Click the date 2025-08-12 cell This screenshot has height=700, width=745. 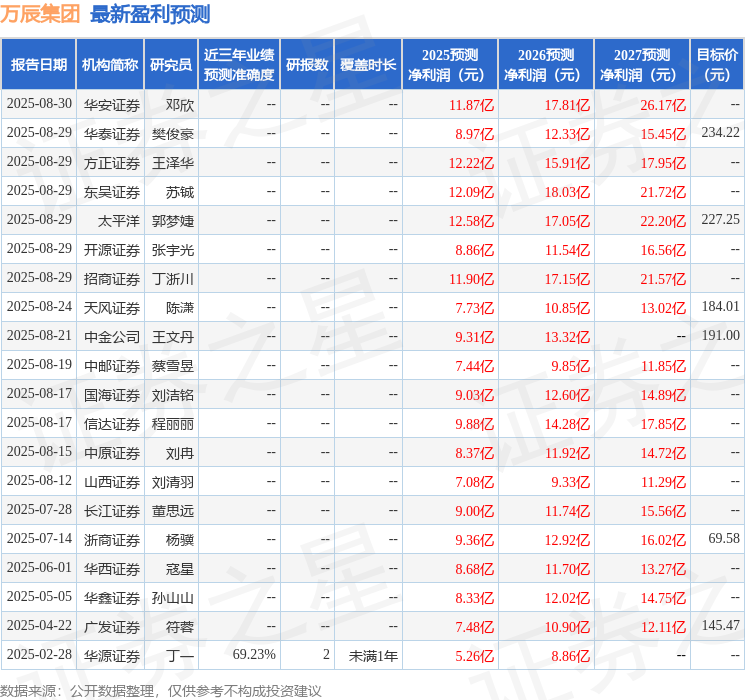pos(39,480)
